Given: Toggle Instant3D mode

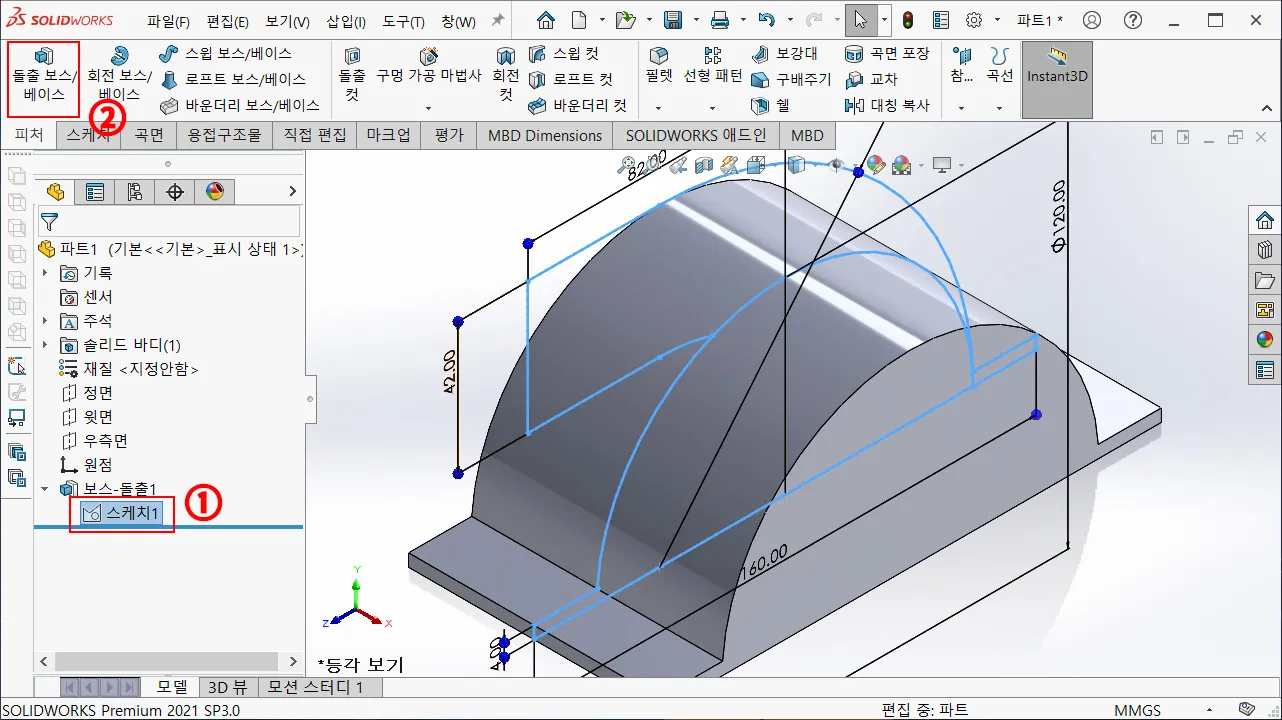Looking at the screenshot, I should click(x=1057, y=79).
